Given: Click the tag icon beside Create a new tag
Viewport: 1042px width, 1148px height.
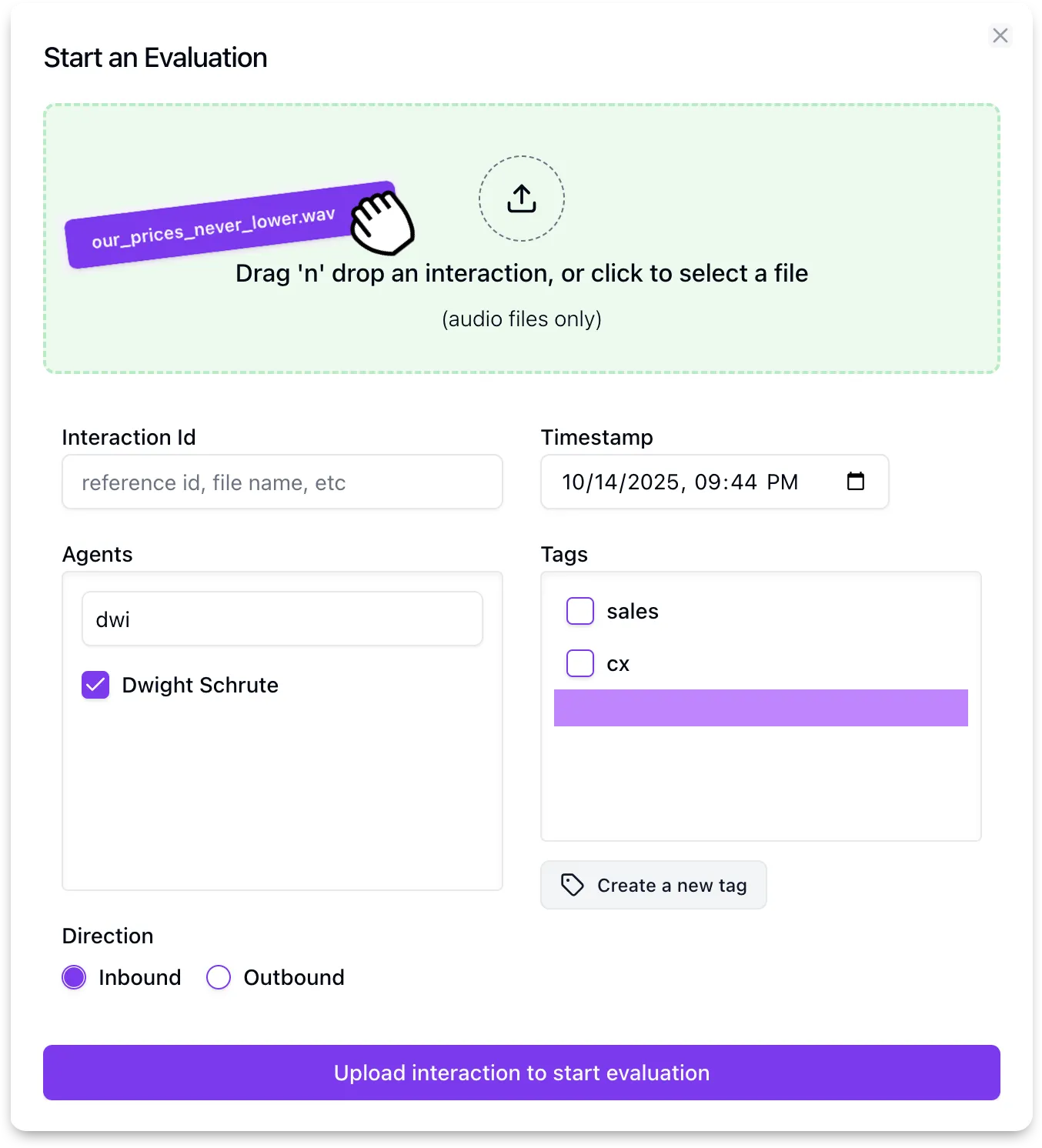Looking at the screenshot, I should coord(572,885).
